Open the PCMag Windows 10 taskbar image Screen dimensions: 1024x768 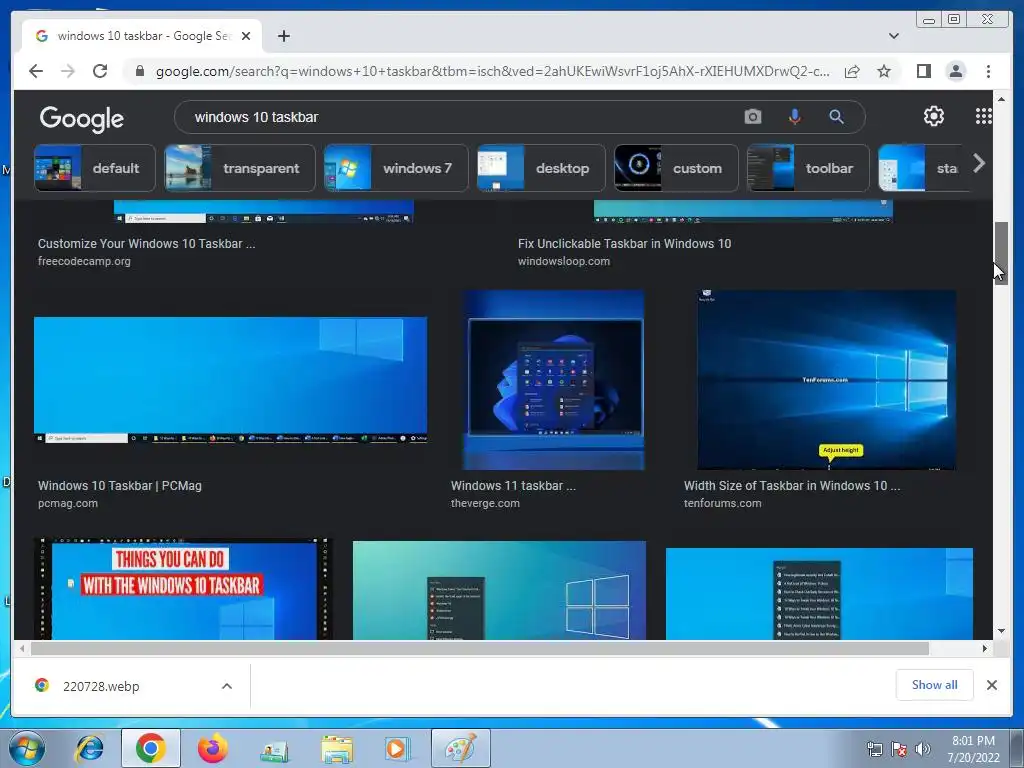pyautogui.click(x=231, y=380)
